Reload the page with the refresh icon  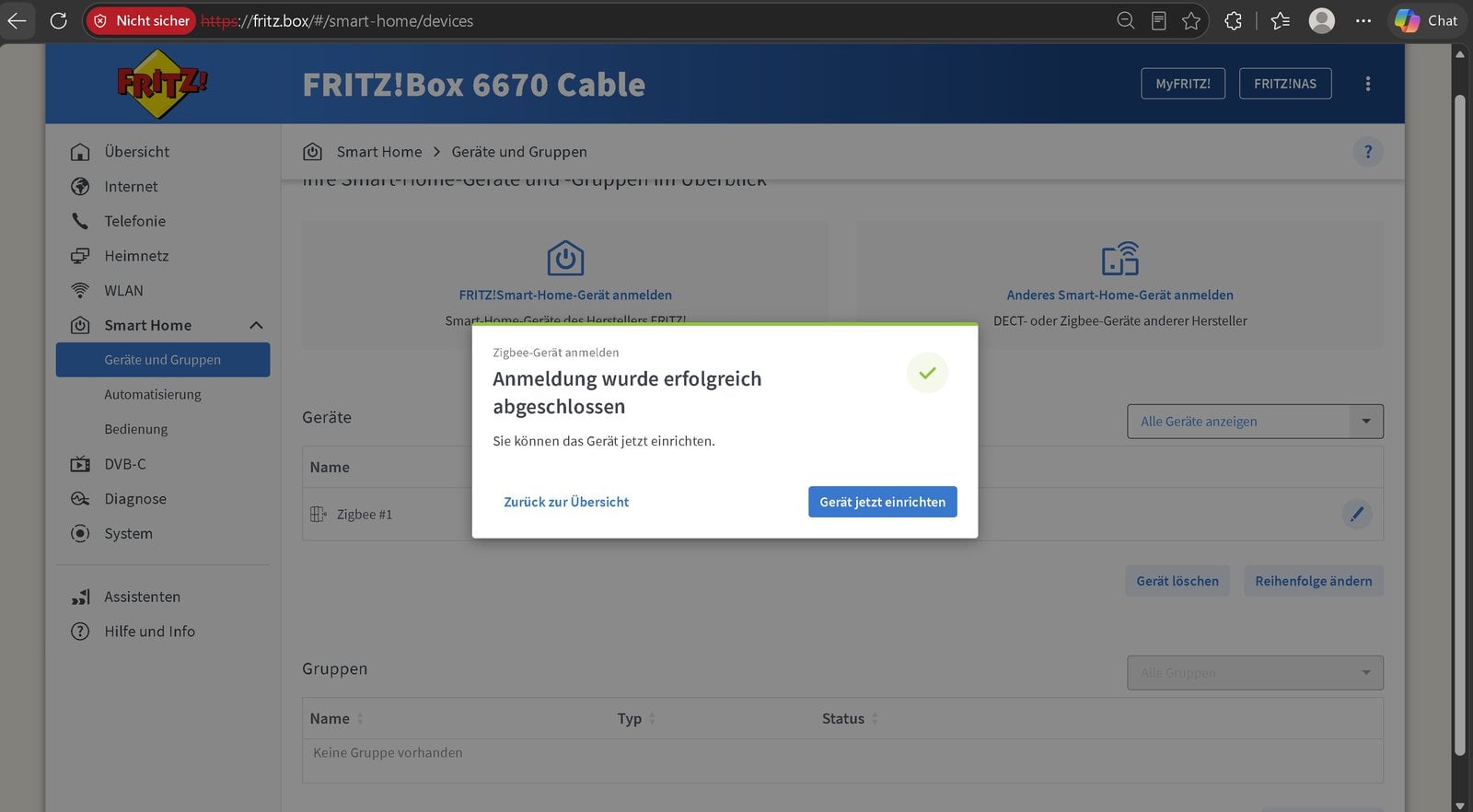tap(58, 20)
